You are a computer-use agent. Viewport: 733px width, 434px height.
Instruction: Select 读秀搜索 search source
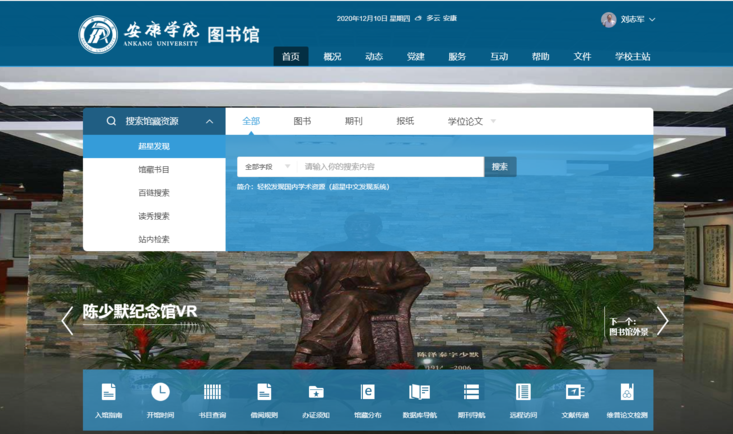click(154, 216)
